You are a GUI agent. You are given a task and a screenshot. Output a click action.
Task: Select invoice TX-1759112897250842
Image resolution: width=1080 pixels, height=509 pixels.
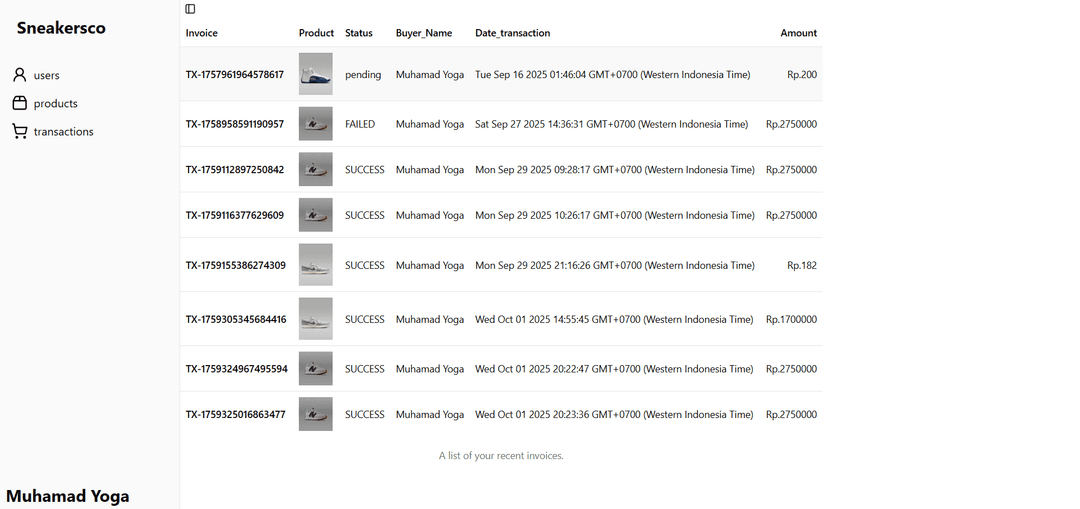(x=234, y=170)
